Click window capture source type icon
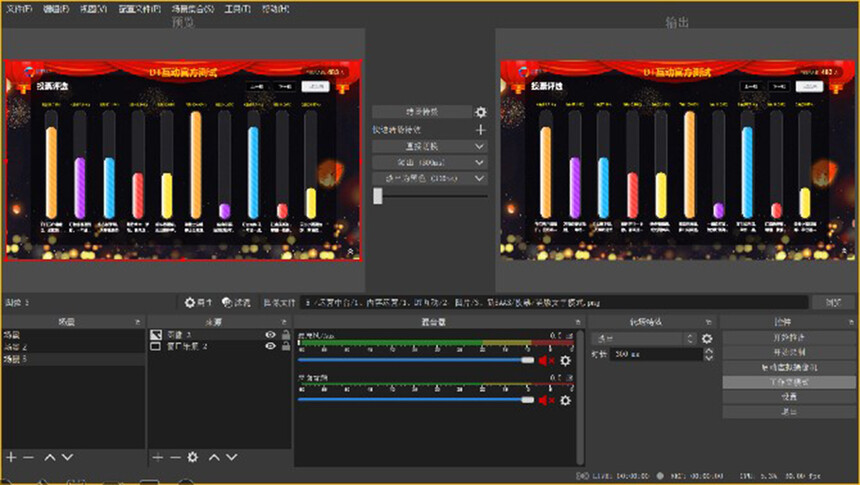Image resolution: width=860 pixels, height=485 pixels. [156, 347]
